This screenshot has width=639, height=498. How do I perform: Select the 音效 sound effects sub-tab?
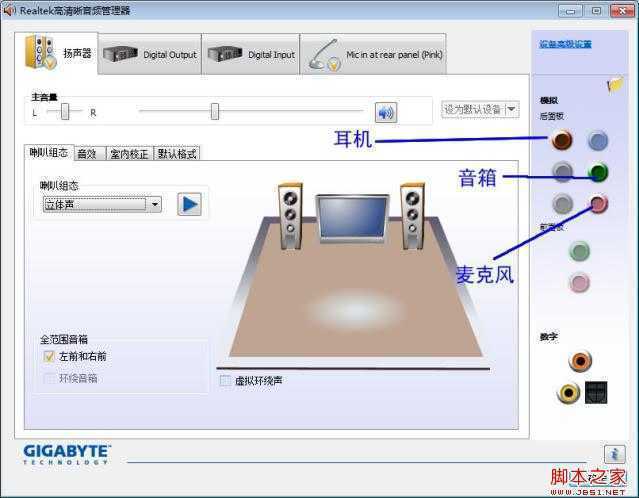[x=90, y=154]
